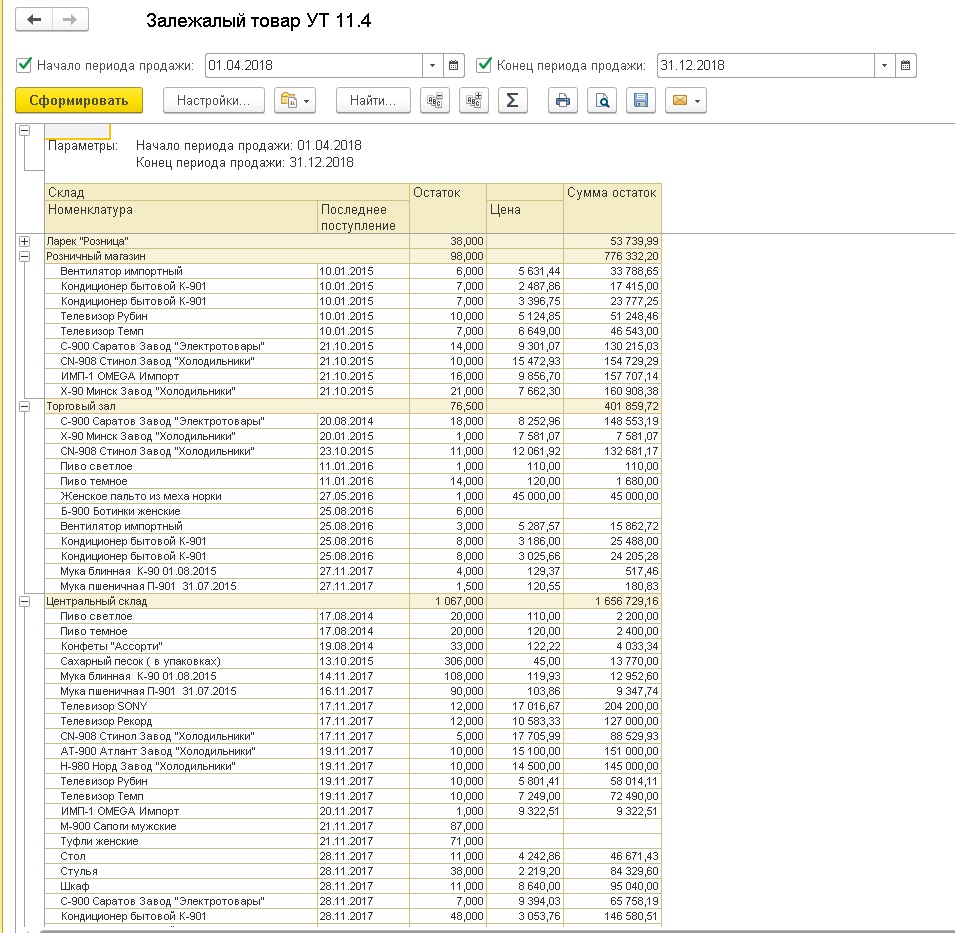Open the Настройки... dialog
Screen dimensions: 955x933
pos(213,100)
